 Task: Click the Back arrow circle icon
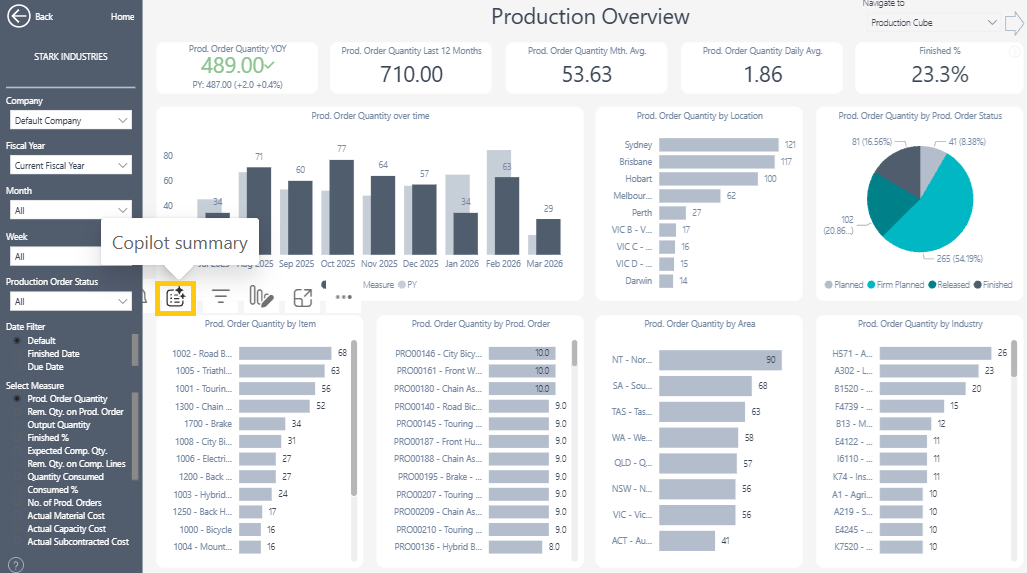[18, 17]
